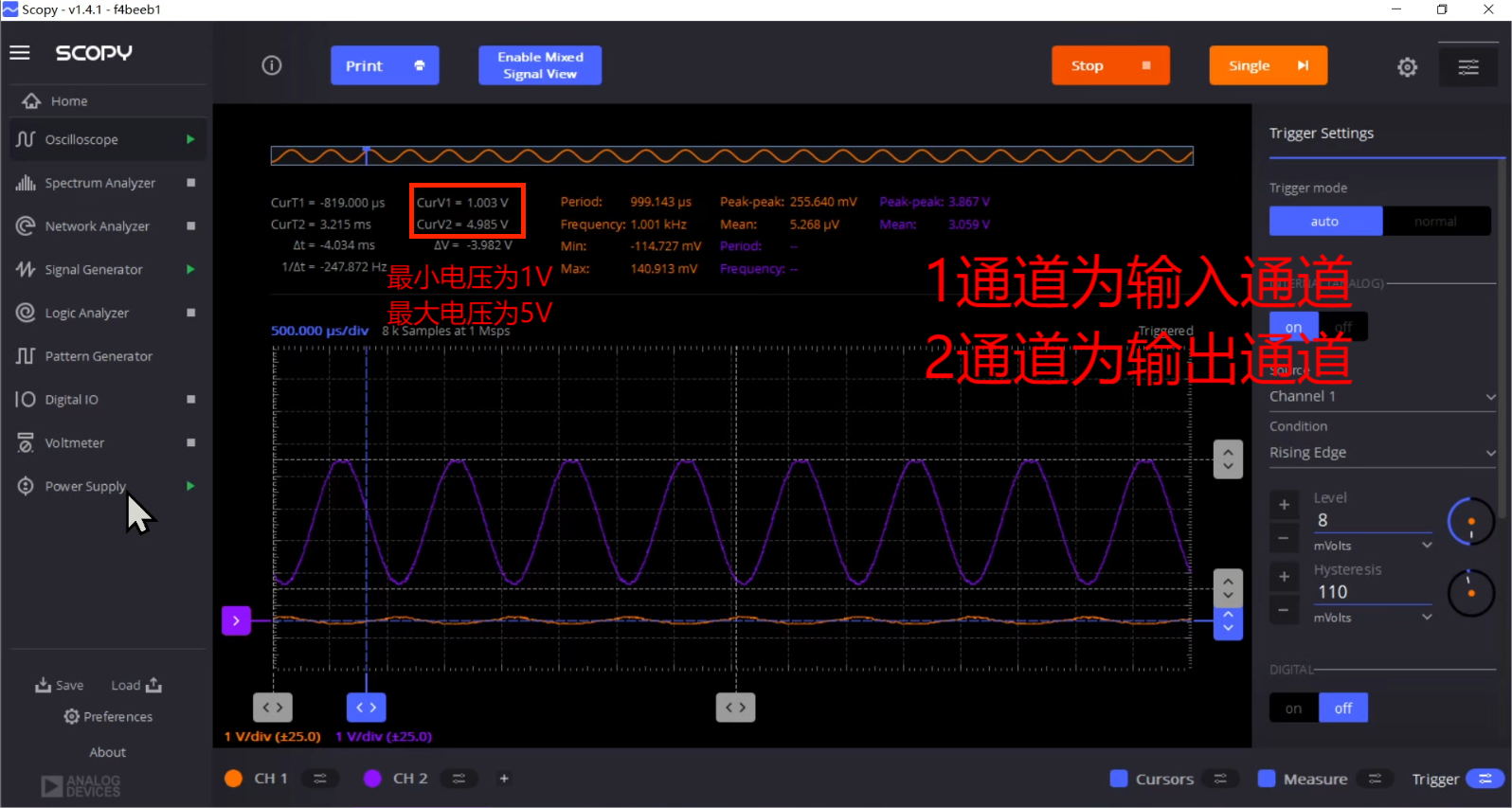Click the Network Analyzer icon
Viewport: 1512px width, 808px height.
[26, 226]
